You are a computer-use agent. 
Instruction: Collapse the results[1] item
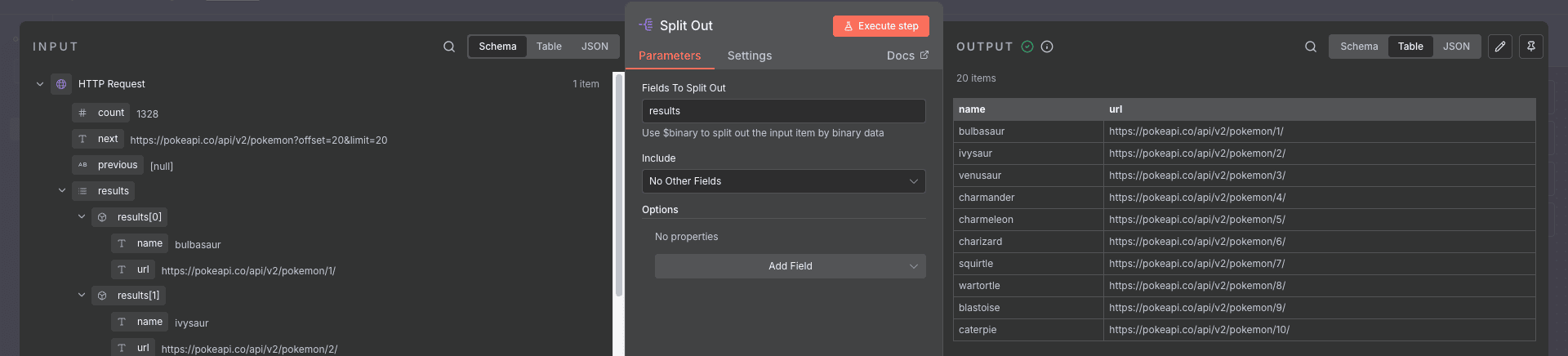click(82, 296)
